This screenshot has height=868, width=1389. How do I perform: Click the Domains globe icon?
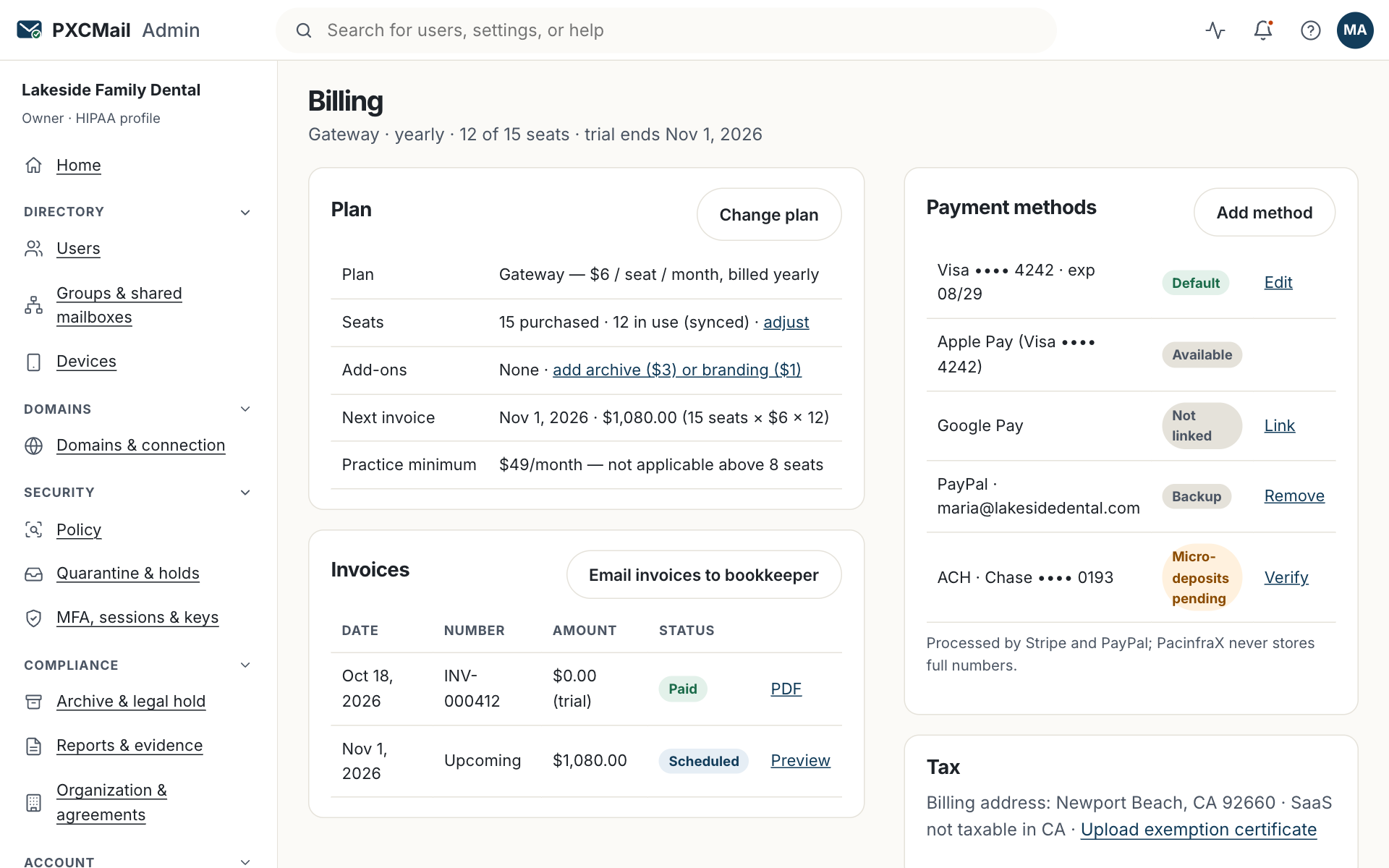[x=33, y=446]
